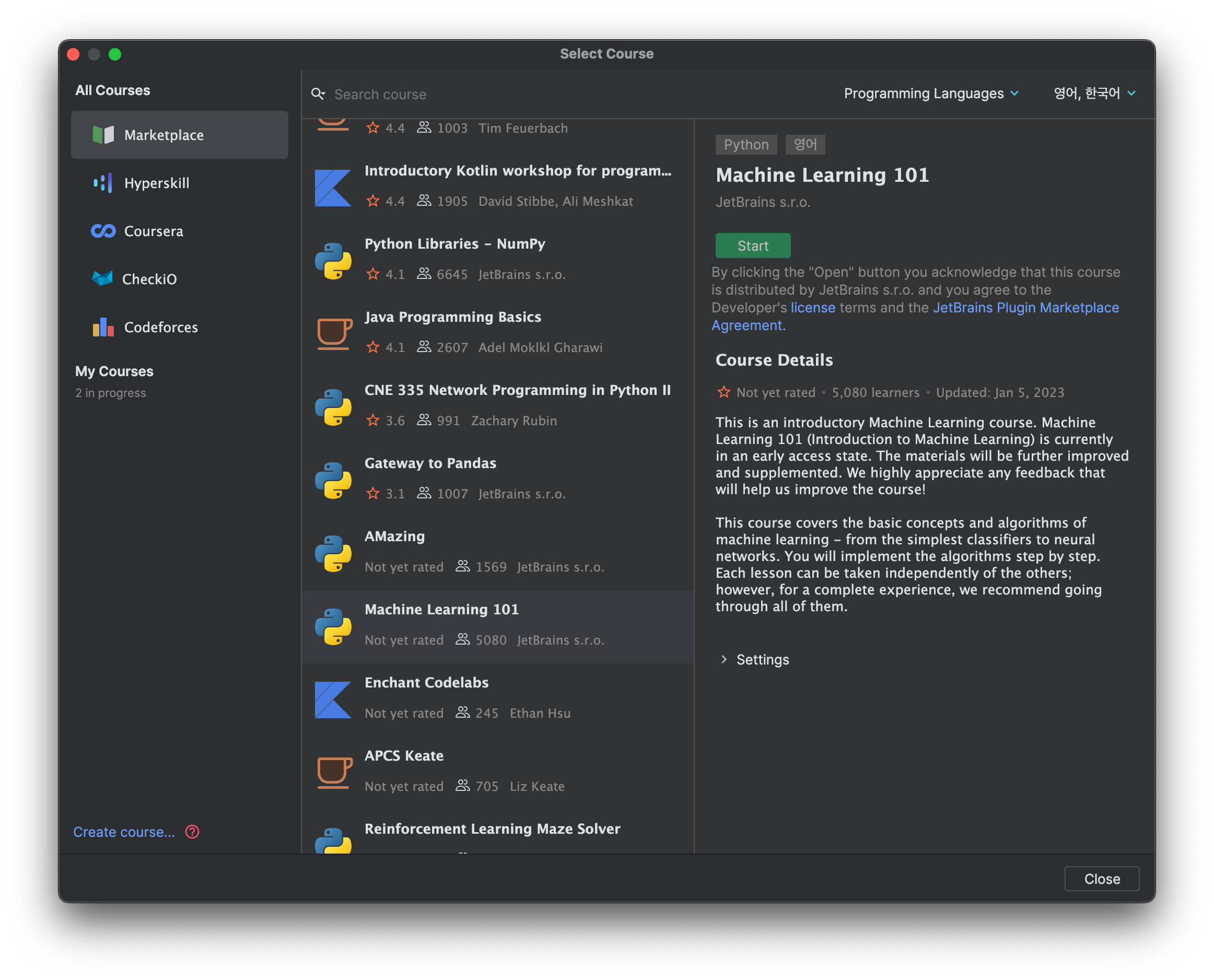Click the Codeforces bar chart icon
Viewport: 1214px width, 980px height.
click(103, 327)
